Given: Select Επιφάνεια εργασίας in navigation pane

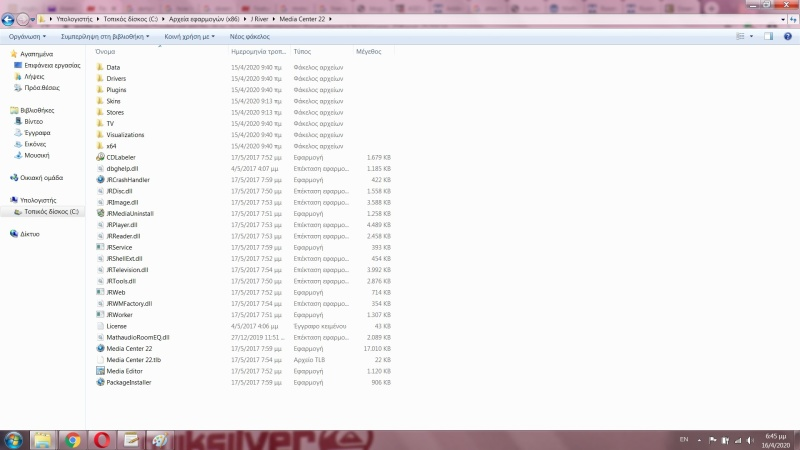Looking at the screenshot, I should 52,65.
